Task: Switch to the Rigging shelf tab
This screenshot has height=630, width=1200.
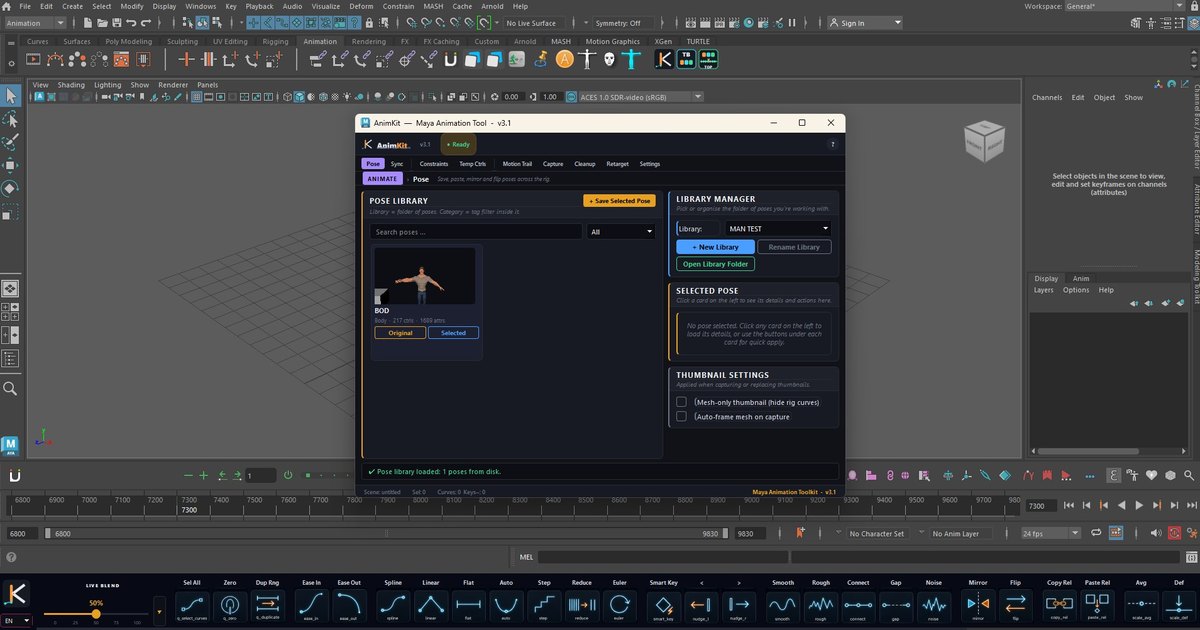Action: pyautogui.click(x=275, y=42)
